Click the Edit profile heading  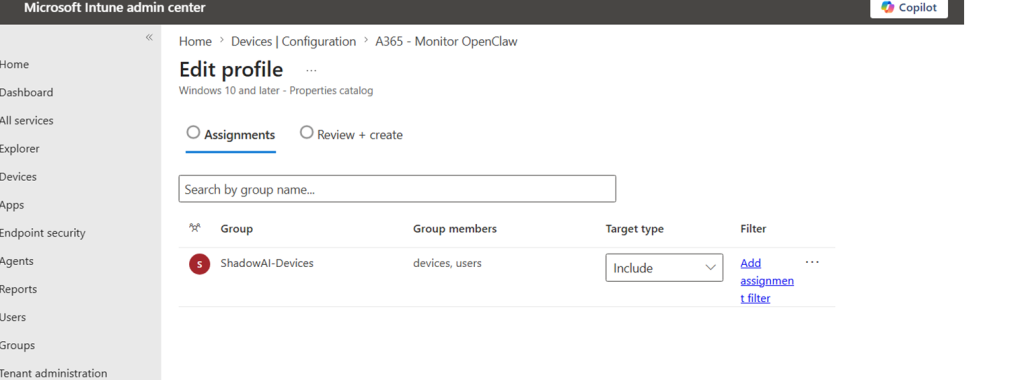click(x=231, y=70)
